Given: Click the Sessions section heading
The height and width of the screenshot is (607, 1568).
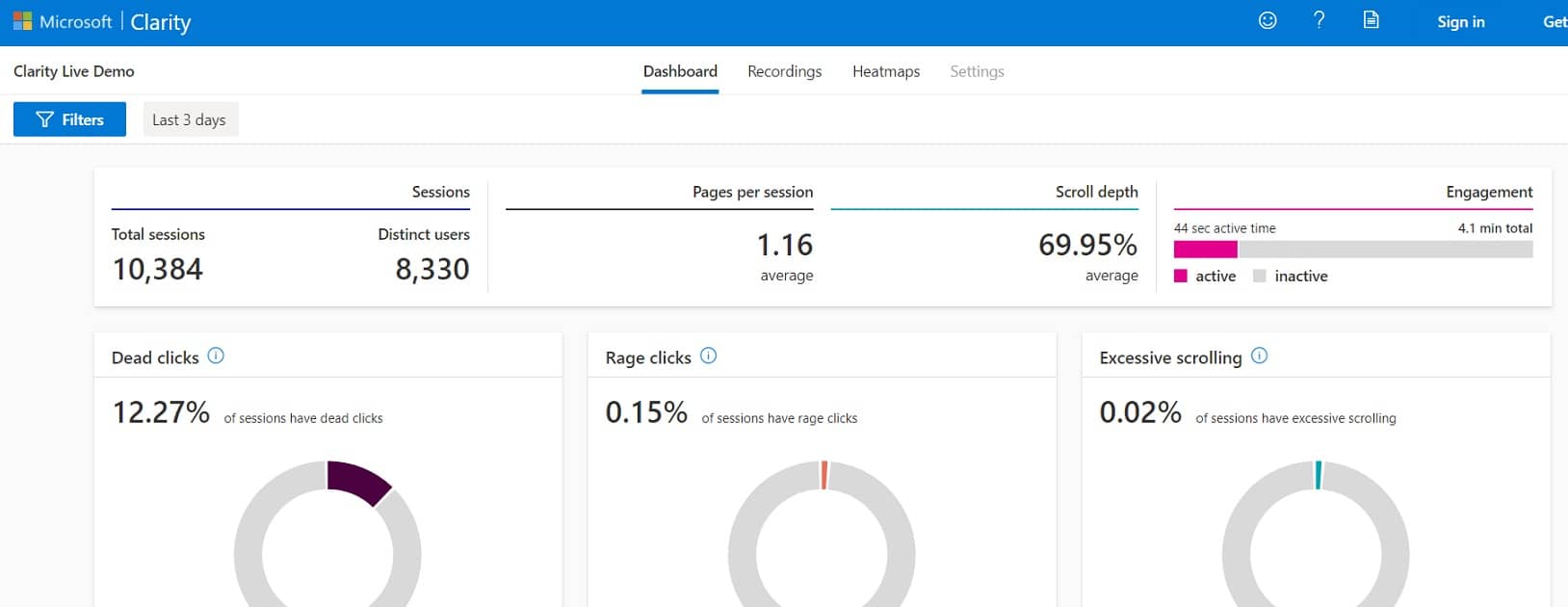Looking at the screenshot, I should click(x=441, y=192).
